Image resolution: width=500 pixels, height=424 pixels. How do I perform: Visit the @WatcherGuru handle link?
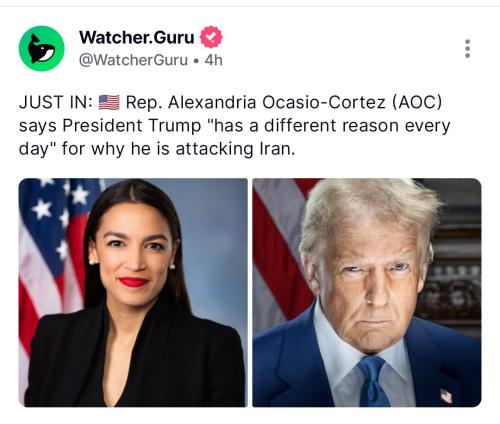(133, 60)
